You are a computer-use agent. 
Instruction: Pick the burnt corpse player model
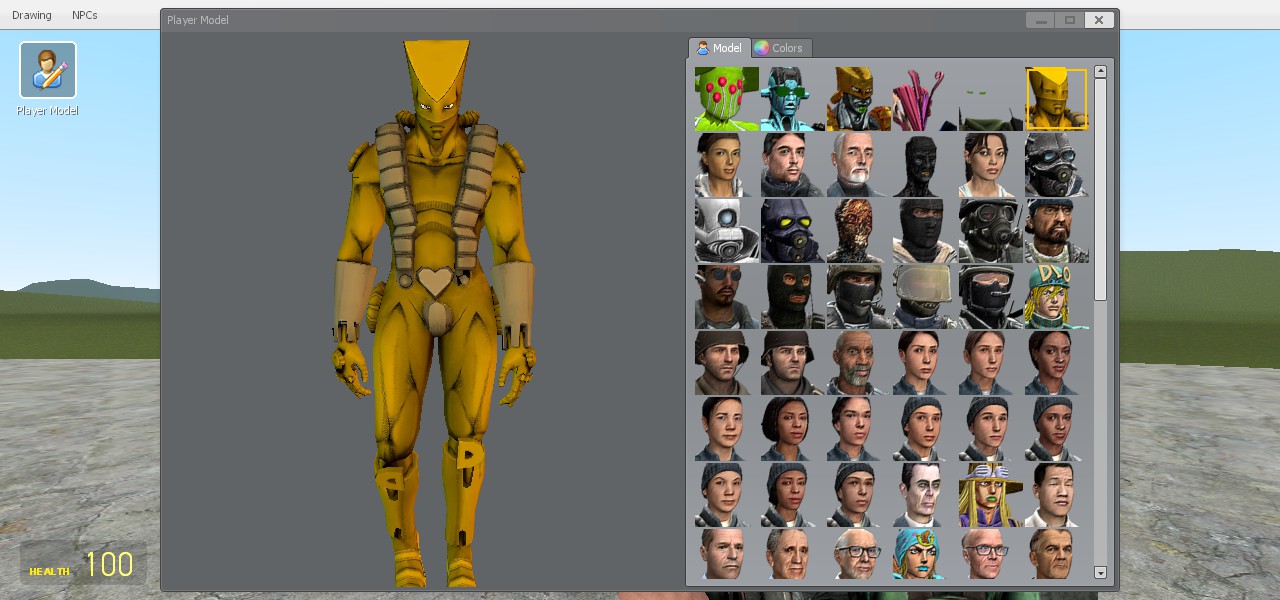[x=858, y=231]
